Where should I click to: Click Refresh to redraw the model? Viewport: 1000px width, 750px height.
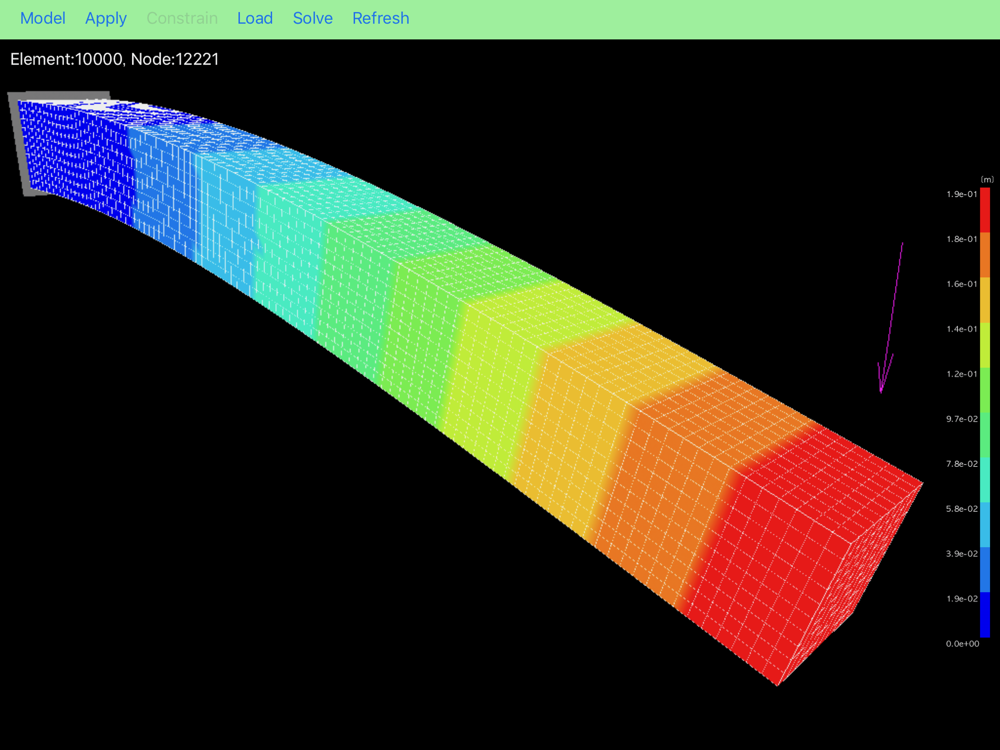[381, 18]
